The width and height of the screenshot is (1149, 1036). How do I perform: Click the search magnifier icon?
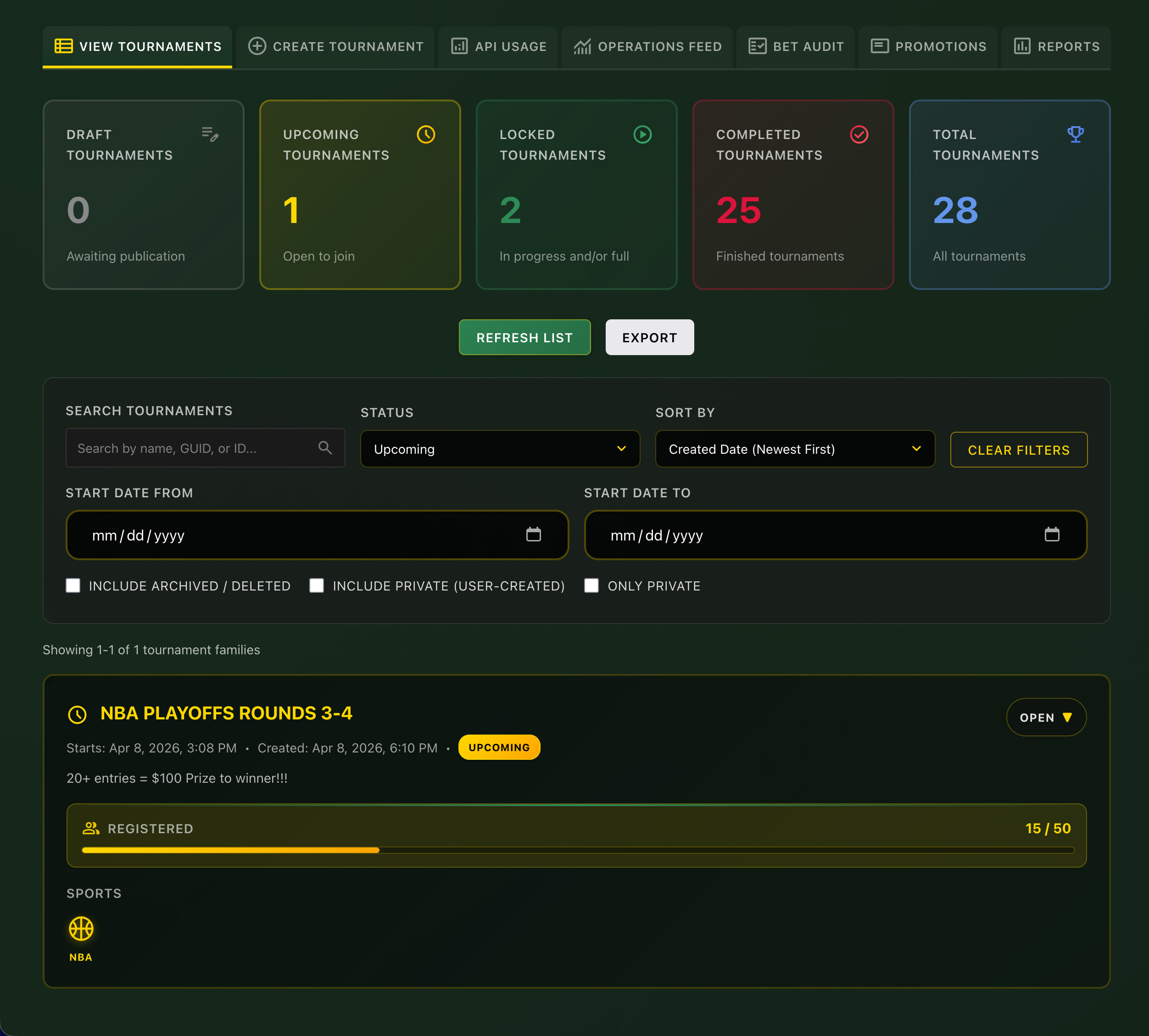pos(325,448)
